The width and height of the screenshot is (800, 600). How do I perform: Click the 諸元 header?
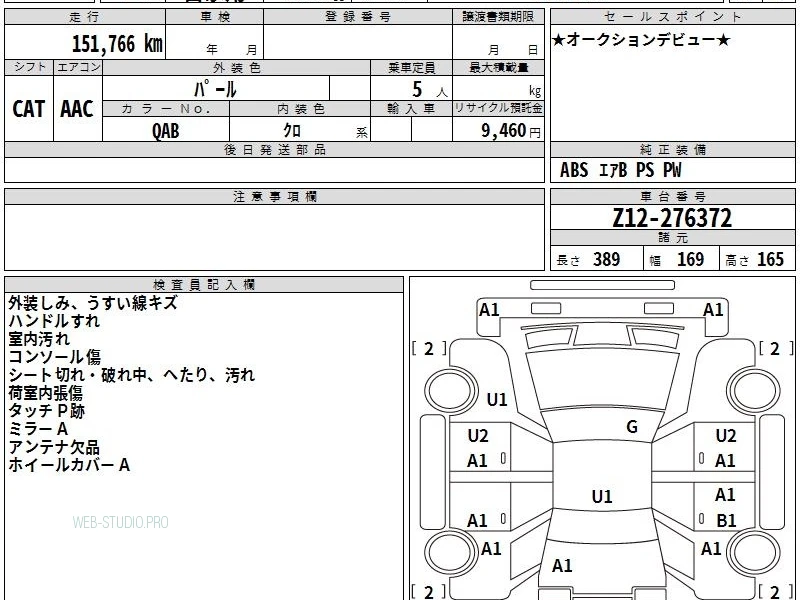[672, 238]
